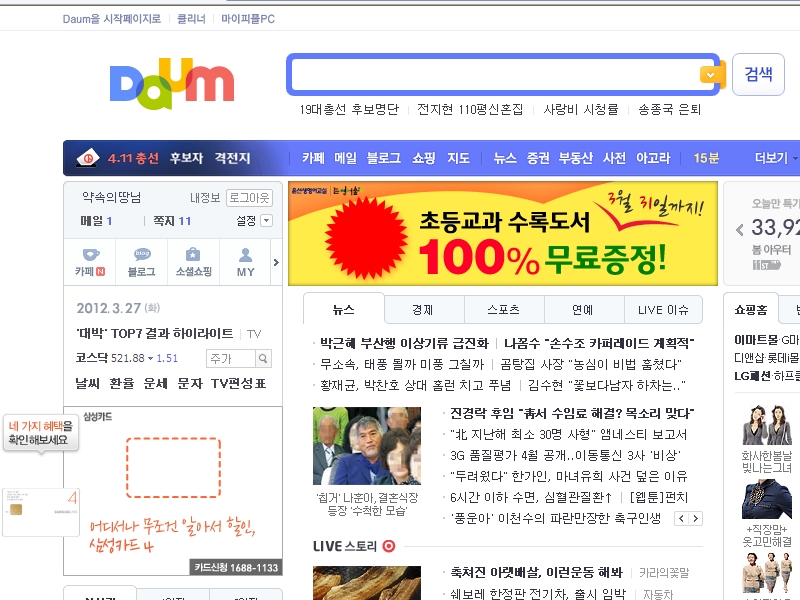The image size is (800, 600).
Task: Open 블로그 in the navigation bar
Action: pyautogui.click(x=384, y=158)
